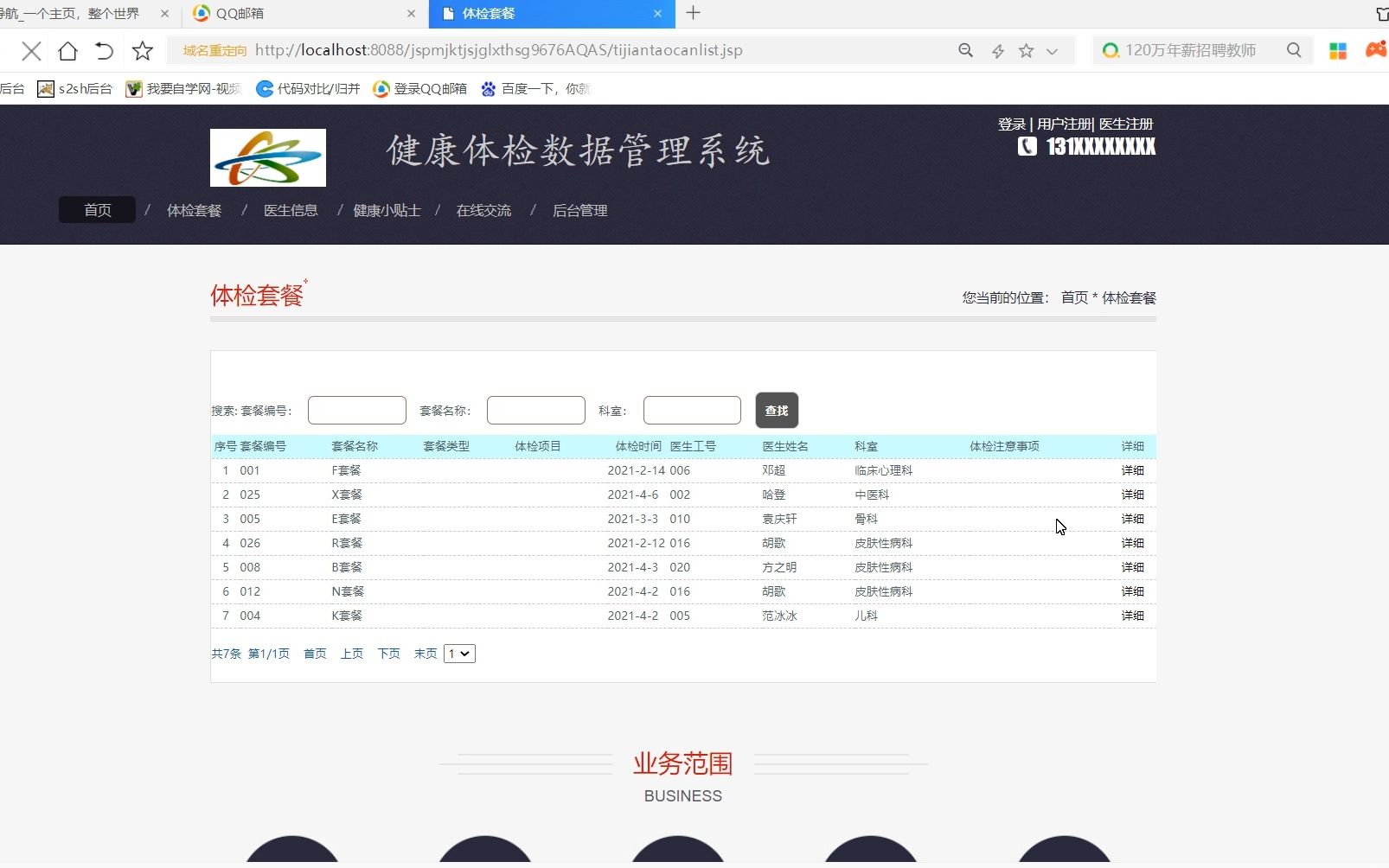Open the colorful grid apps icon
This screenshot has height=868, width=1389.
point(1338,51)
